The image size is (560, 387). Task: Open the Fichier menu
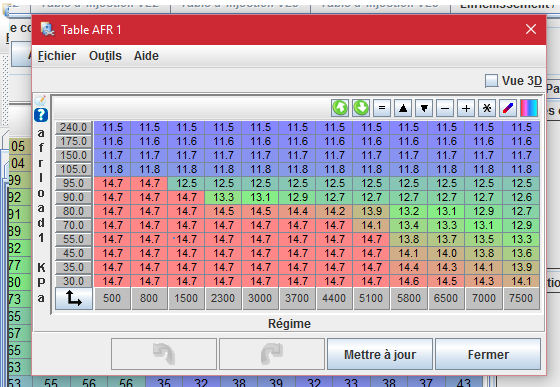tap(57, 56)
